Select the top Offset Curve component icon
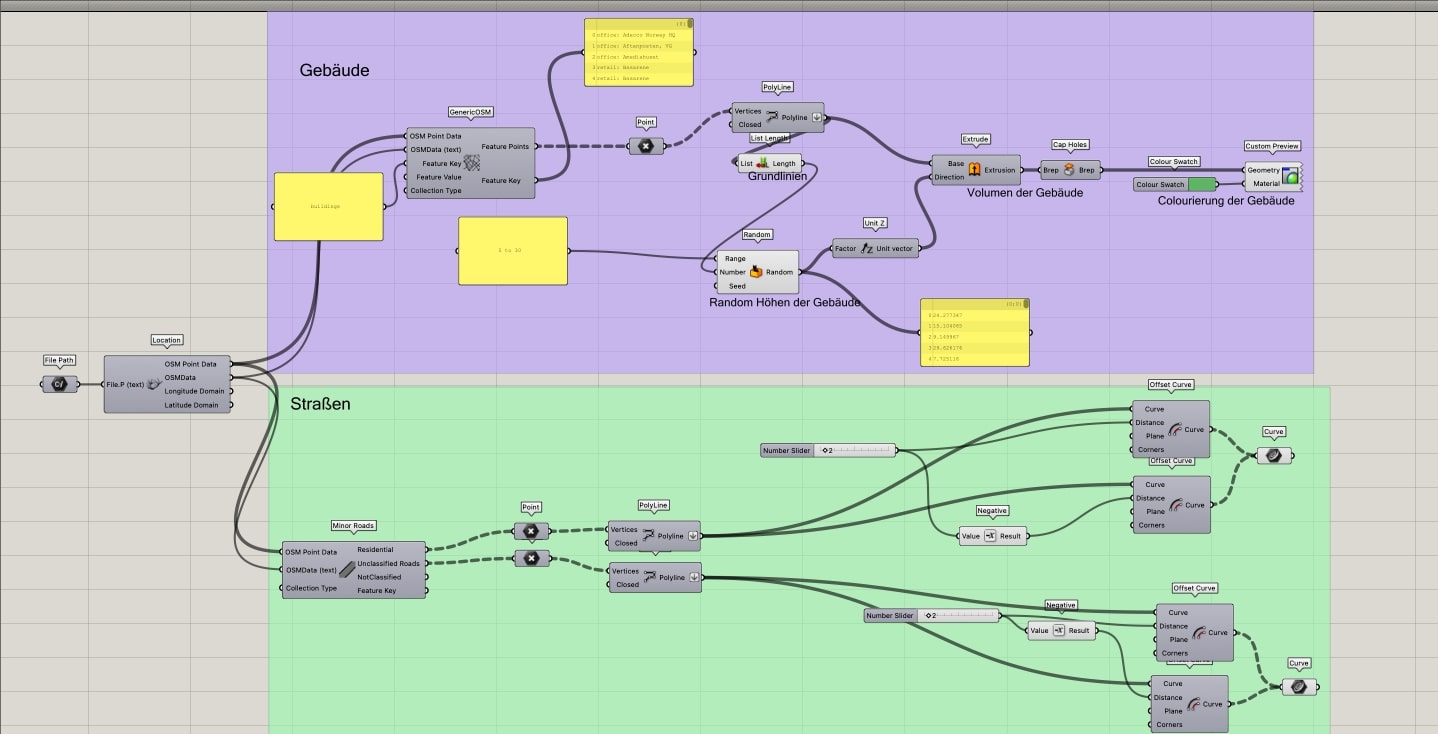Image resolution: width=1438 pixels, height=734 pixels. click(x=1173, y=428)
